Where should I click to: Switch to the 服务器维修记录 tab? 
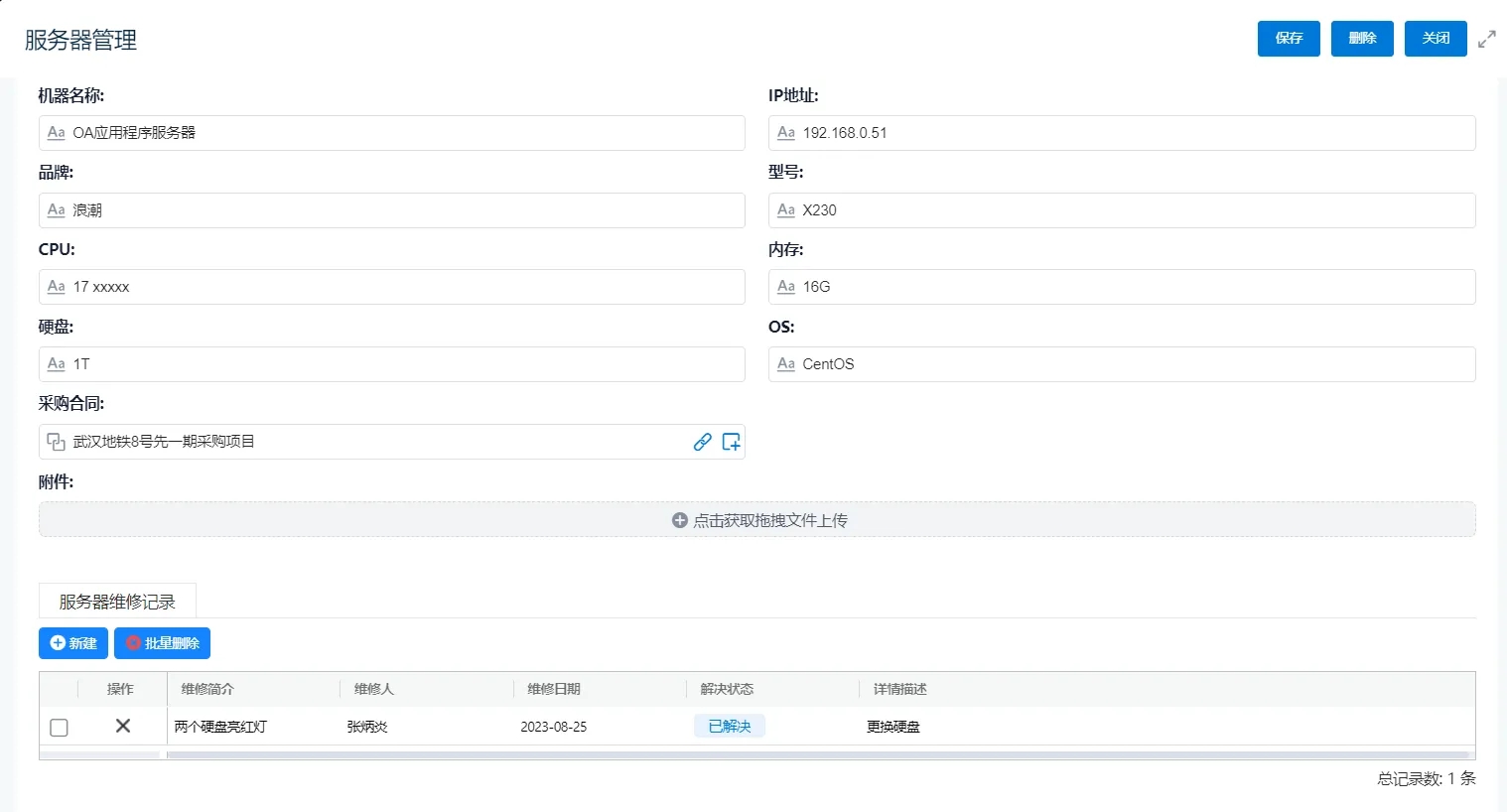[x=117, y=602]
